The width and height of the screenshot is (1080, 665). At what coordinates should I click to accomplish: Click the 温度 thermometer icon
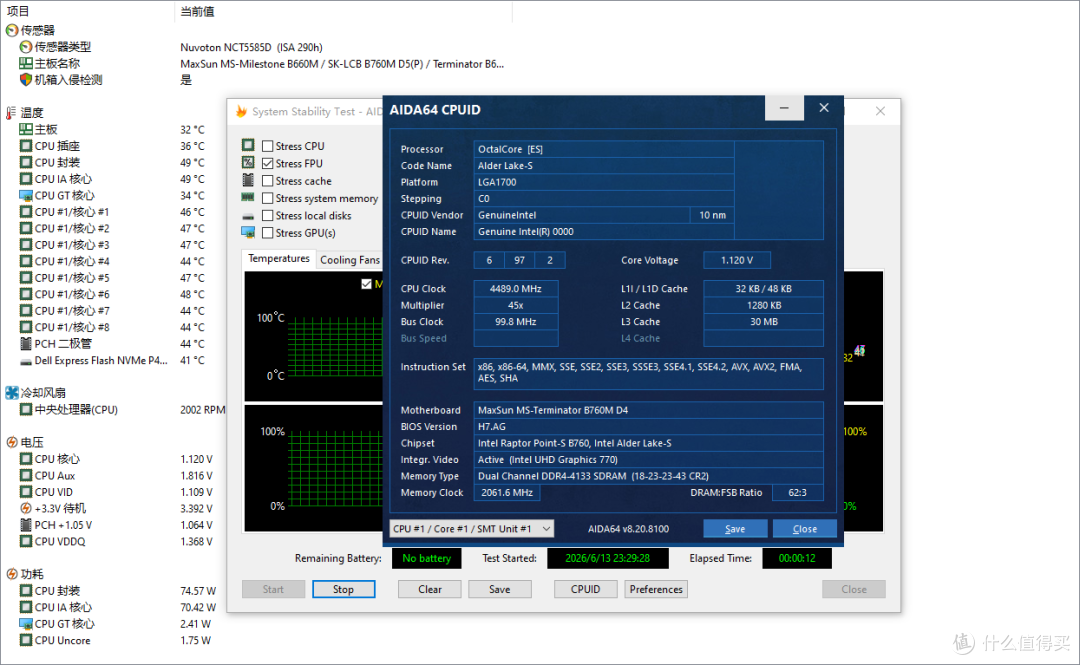tap(12, 112)
